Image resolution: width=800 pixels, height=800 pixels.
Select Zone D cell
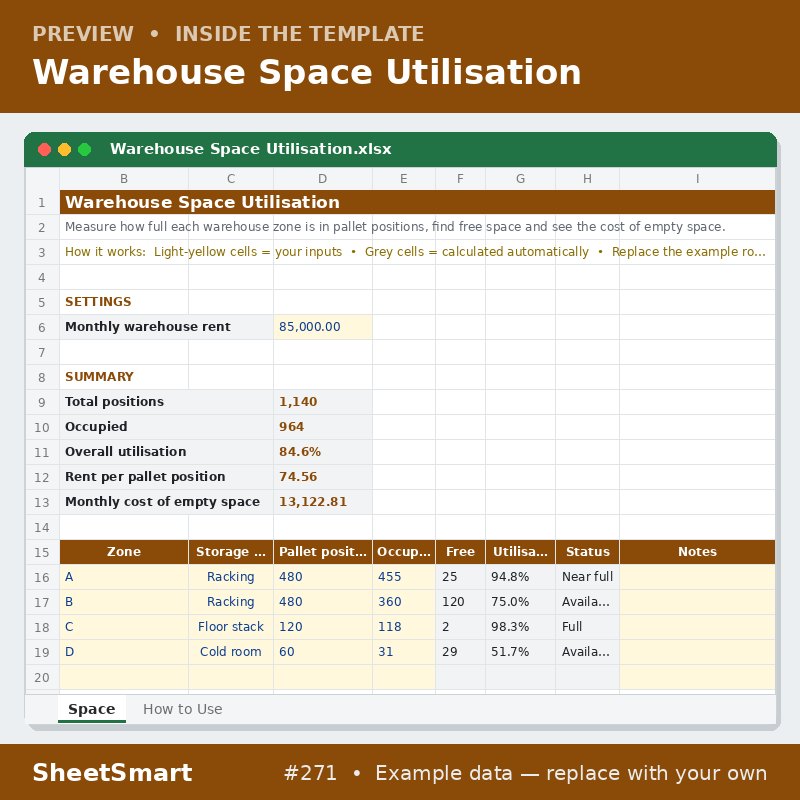[124, 652]
